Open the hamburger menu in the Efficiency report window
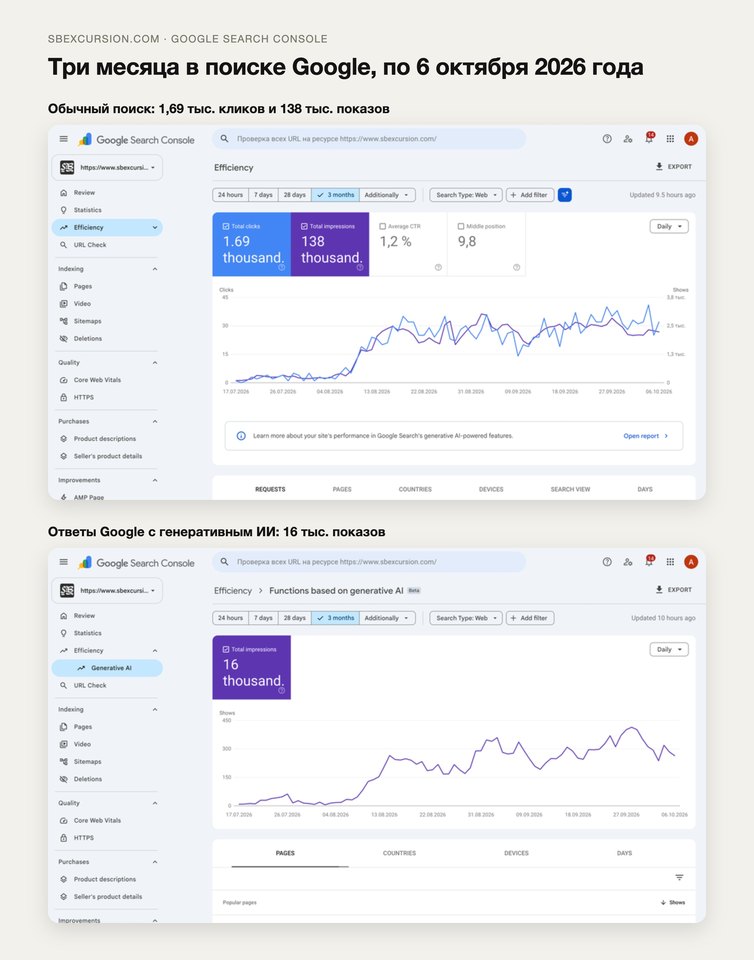The height and width of the screenshot is (960, 754). tap(64, 139)
